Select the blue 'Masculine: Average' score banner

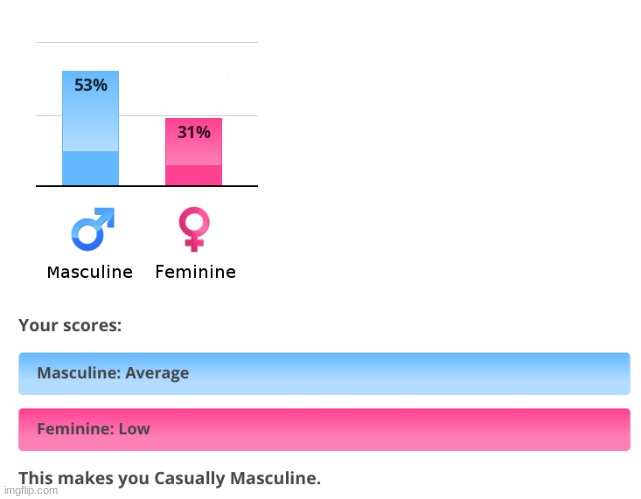pos(324,374)
